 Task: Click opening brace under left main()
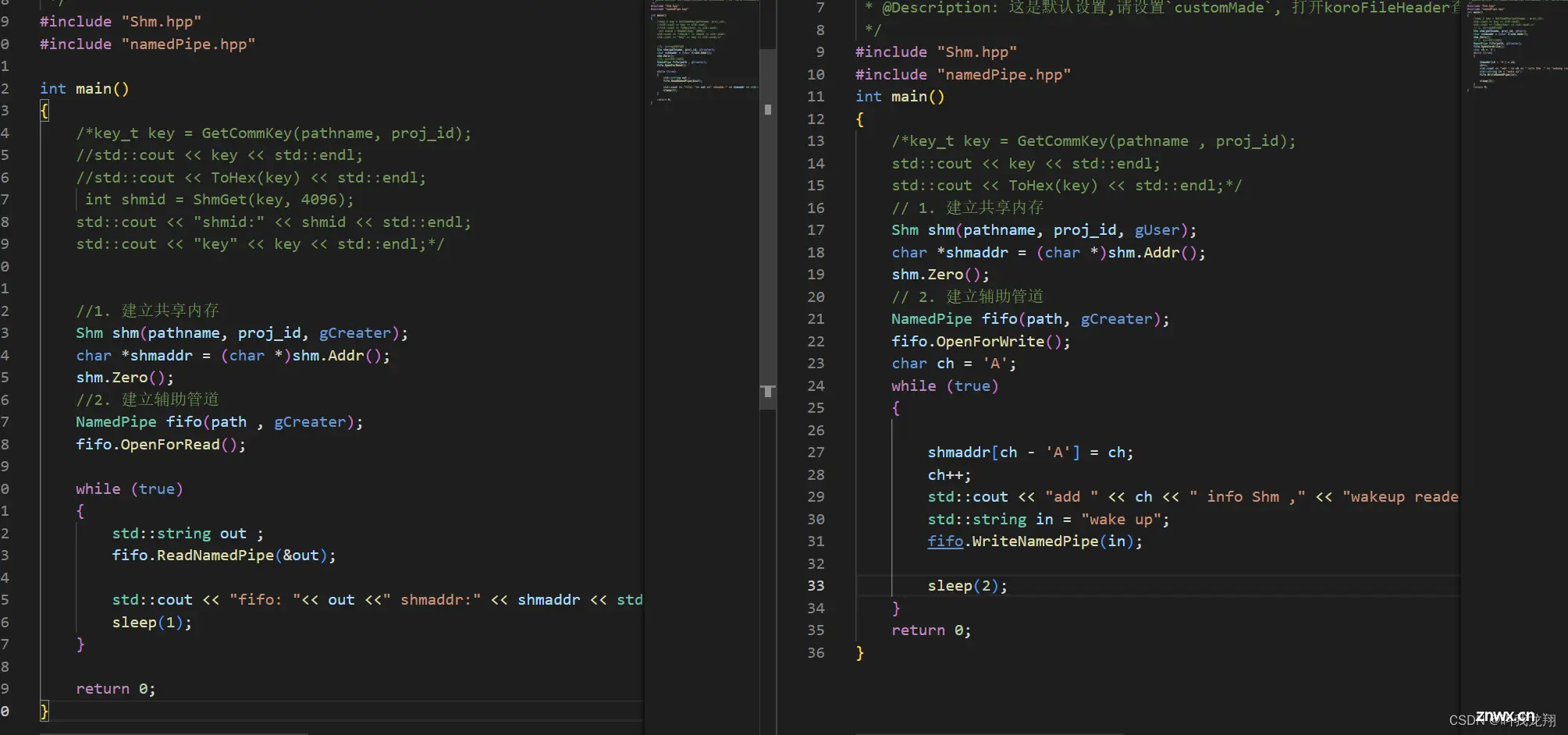click(x=44, y=111)
